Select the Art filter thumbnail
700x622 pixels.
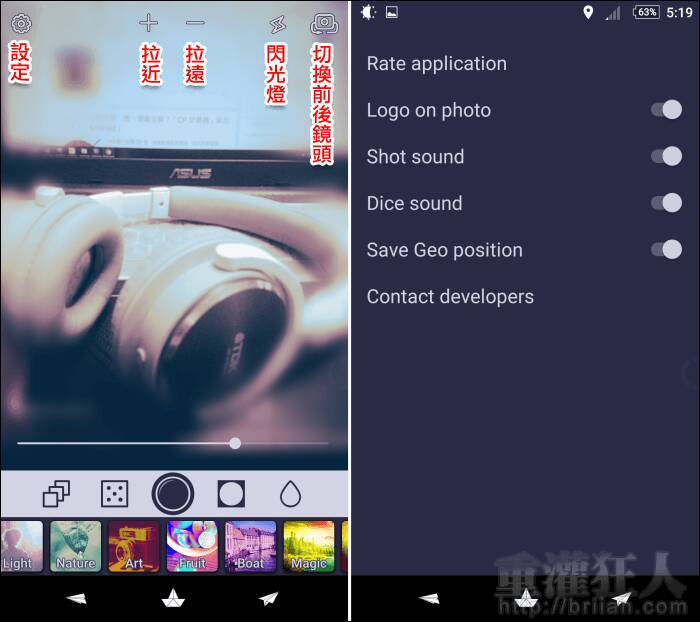coord(134,546)
